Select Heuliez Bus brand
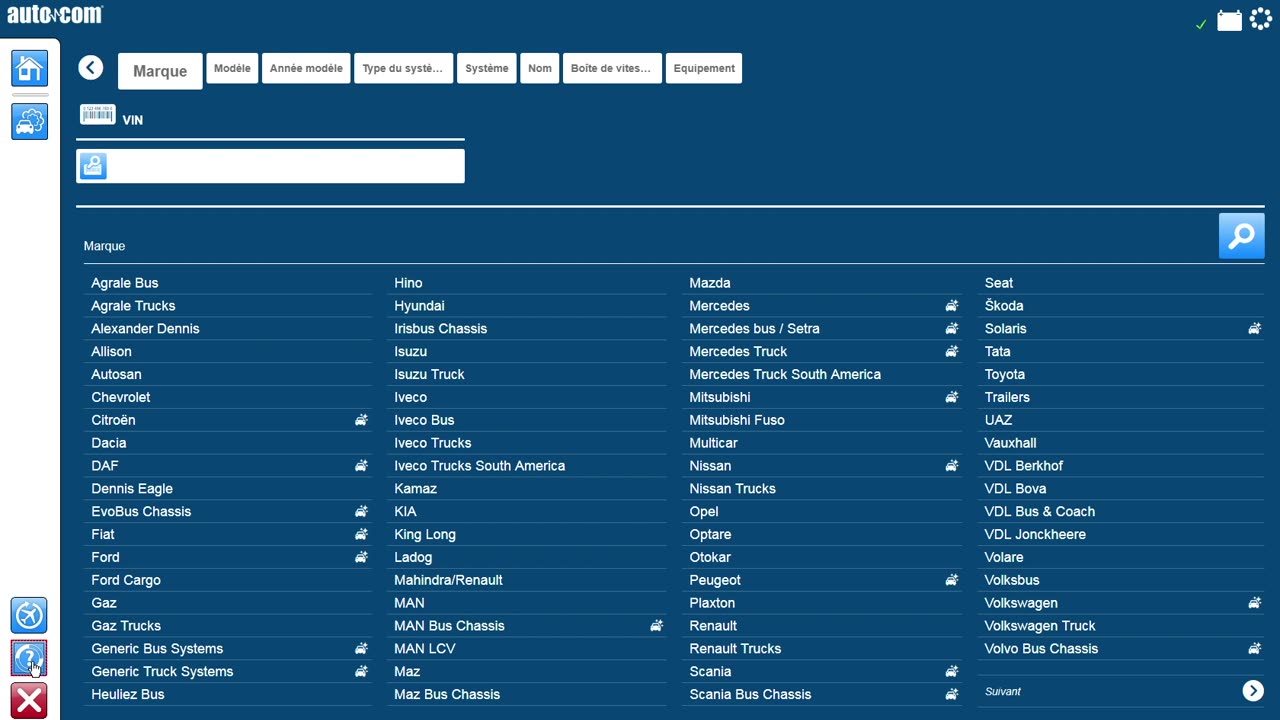This screenshot has width=1280, height=720. (x=128, y=694)
